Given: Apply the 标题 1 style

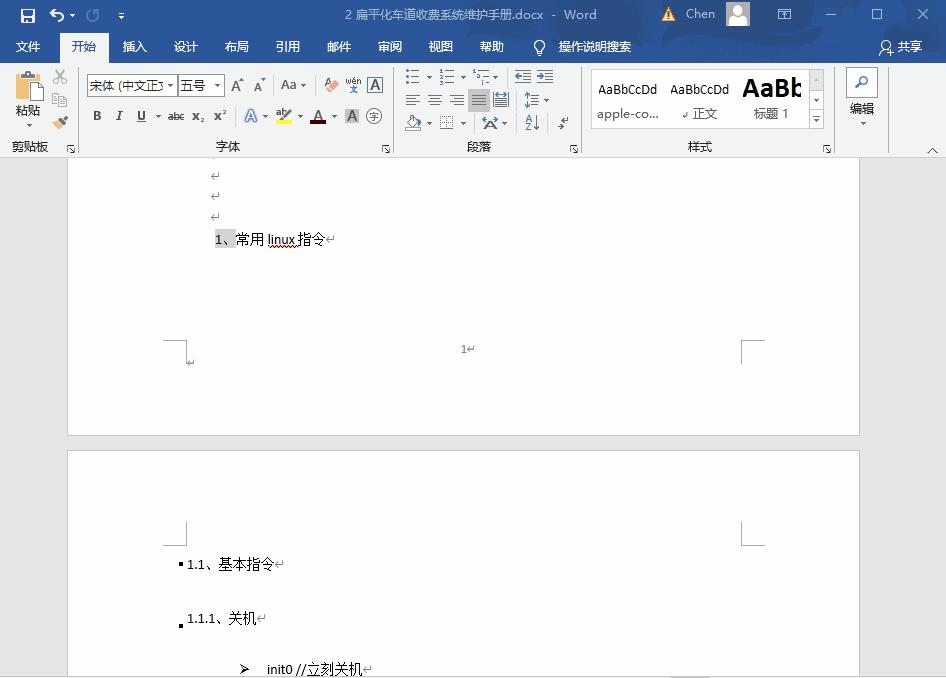Looking at the screenshot, I should click(x=770, y=99).
